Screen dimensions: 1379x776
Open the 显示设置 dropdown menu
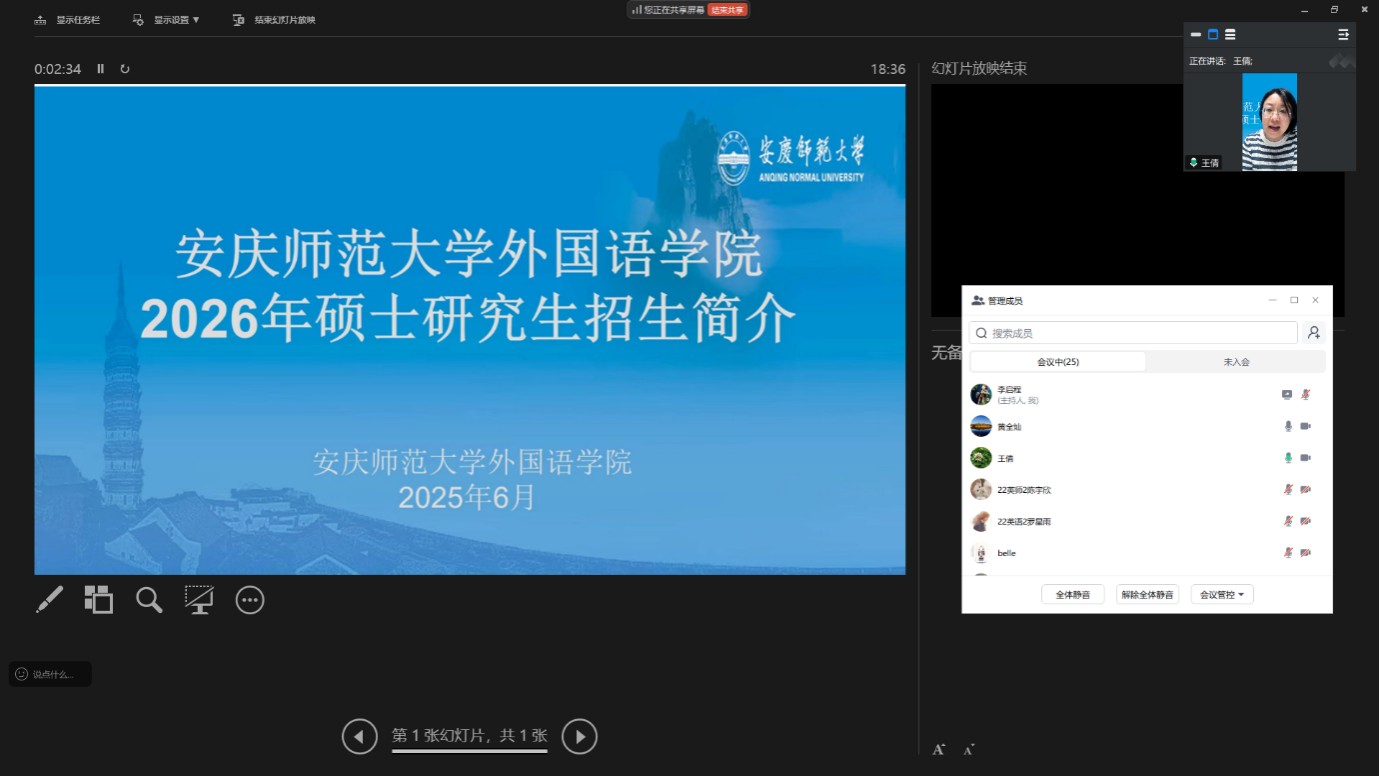[x=167, y=20]
